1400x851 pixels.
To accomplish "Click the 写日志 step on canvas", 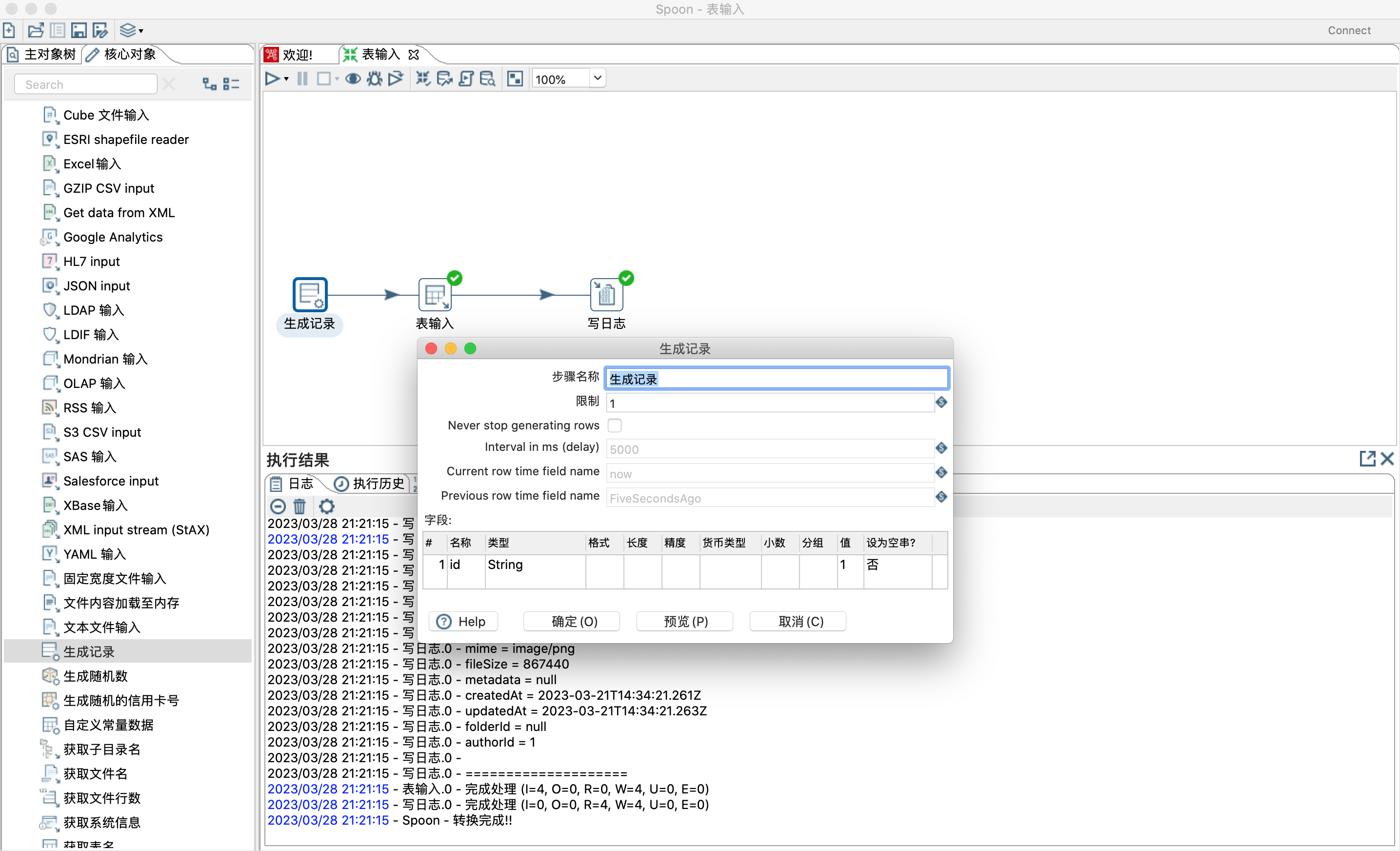I will pyautogui.click(x=606, y=295).
